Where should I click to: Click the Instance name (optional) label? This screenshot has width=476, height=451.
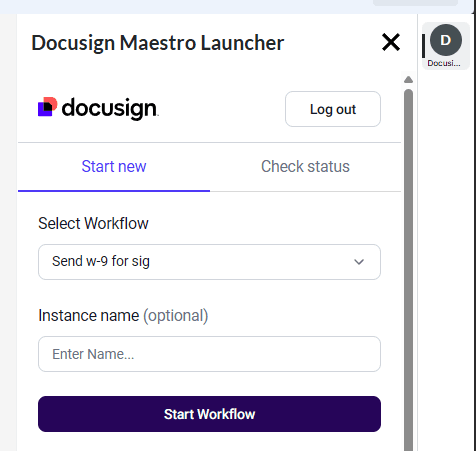[x=123, y=316]
